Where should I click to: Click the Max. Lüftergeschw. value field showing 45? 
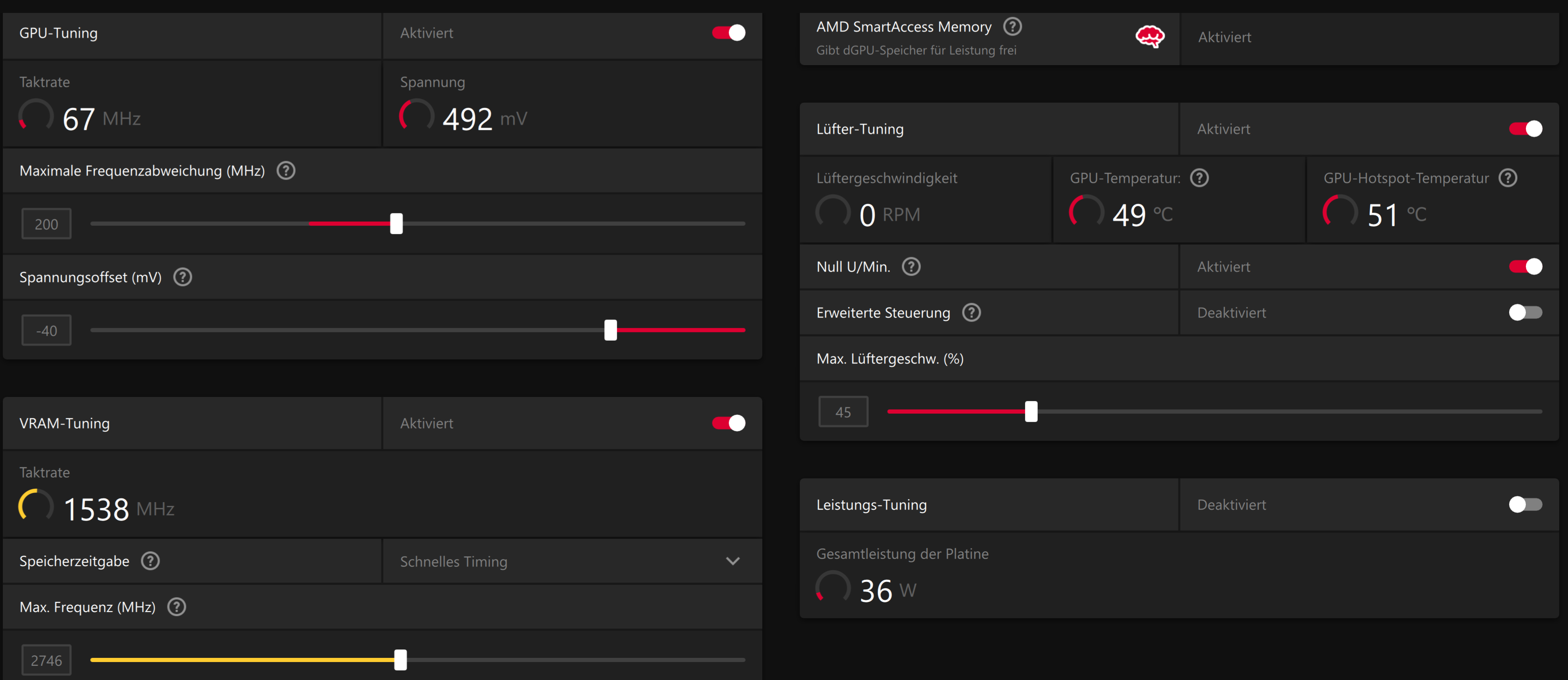click(843, 412)
